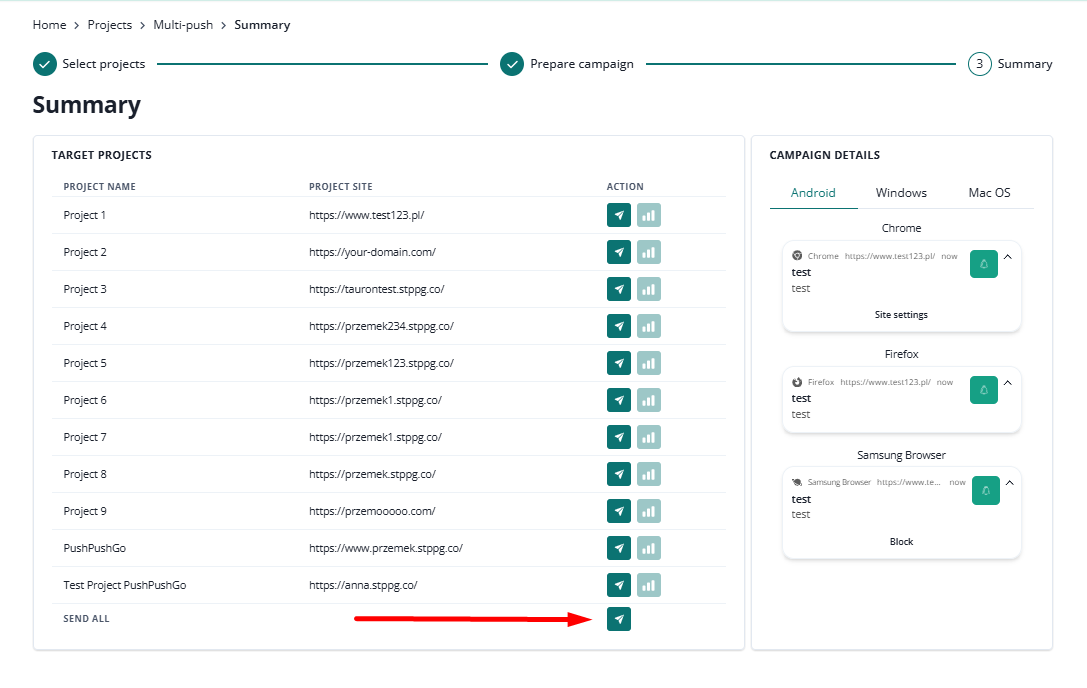The image size is (1087, 688).
Task: Collapse the Samsung Browser notification chevron
Action: [1008, 483]
